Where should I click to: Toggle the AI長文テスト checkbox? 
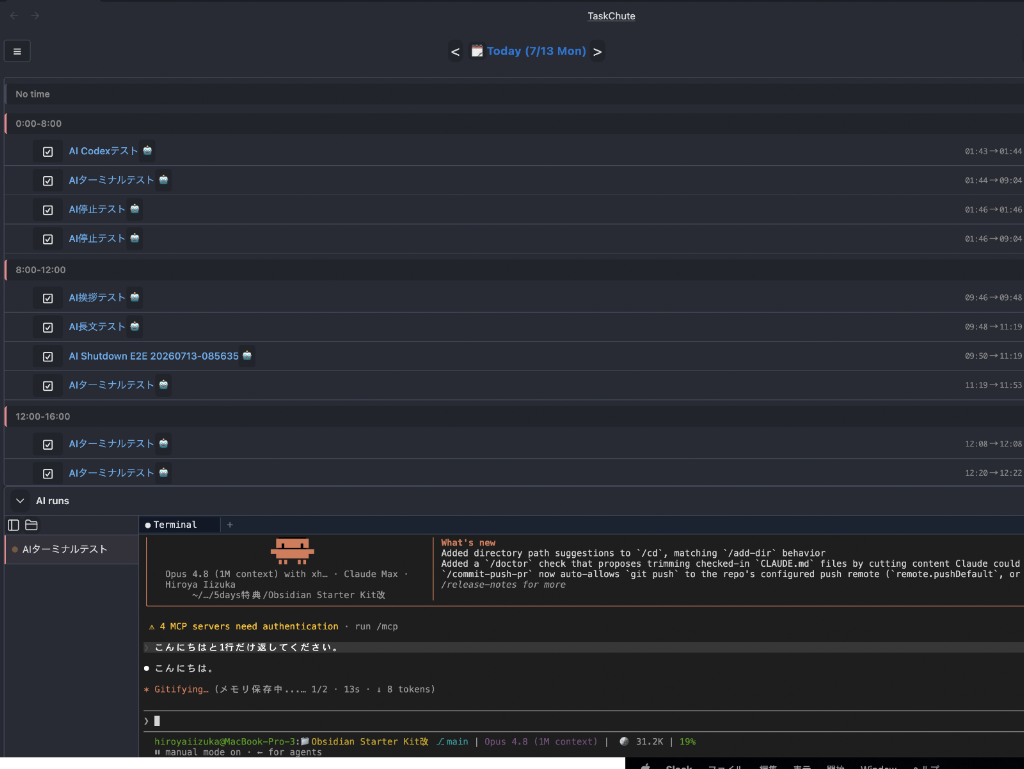pos(48,328)
